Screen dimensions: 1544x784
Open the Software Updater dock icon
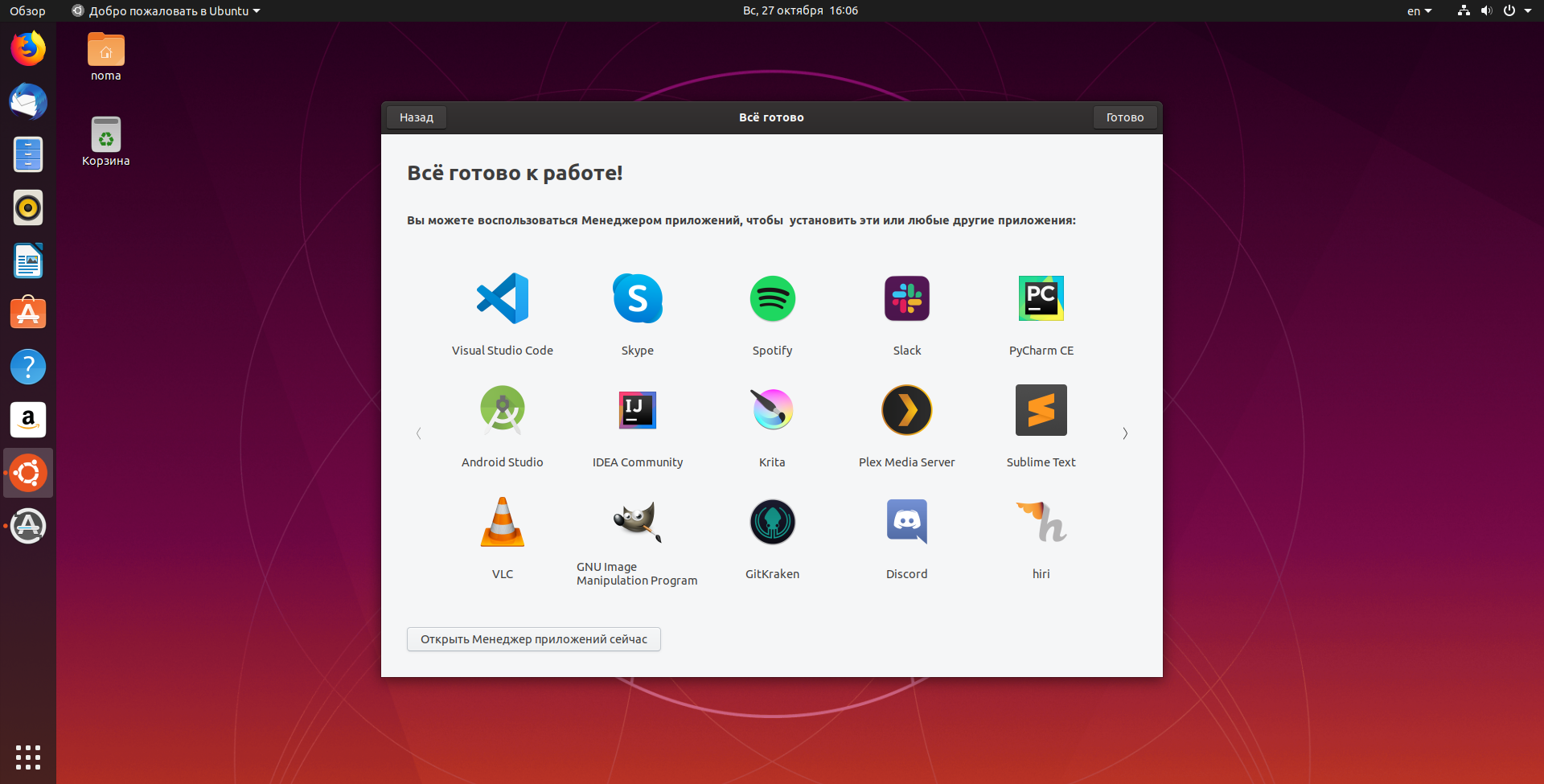(28, 526)
